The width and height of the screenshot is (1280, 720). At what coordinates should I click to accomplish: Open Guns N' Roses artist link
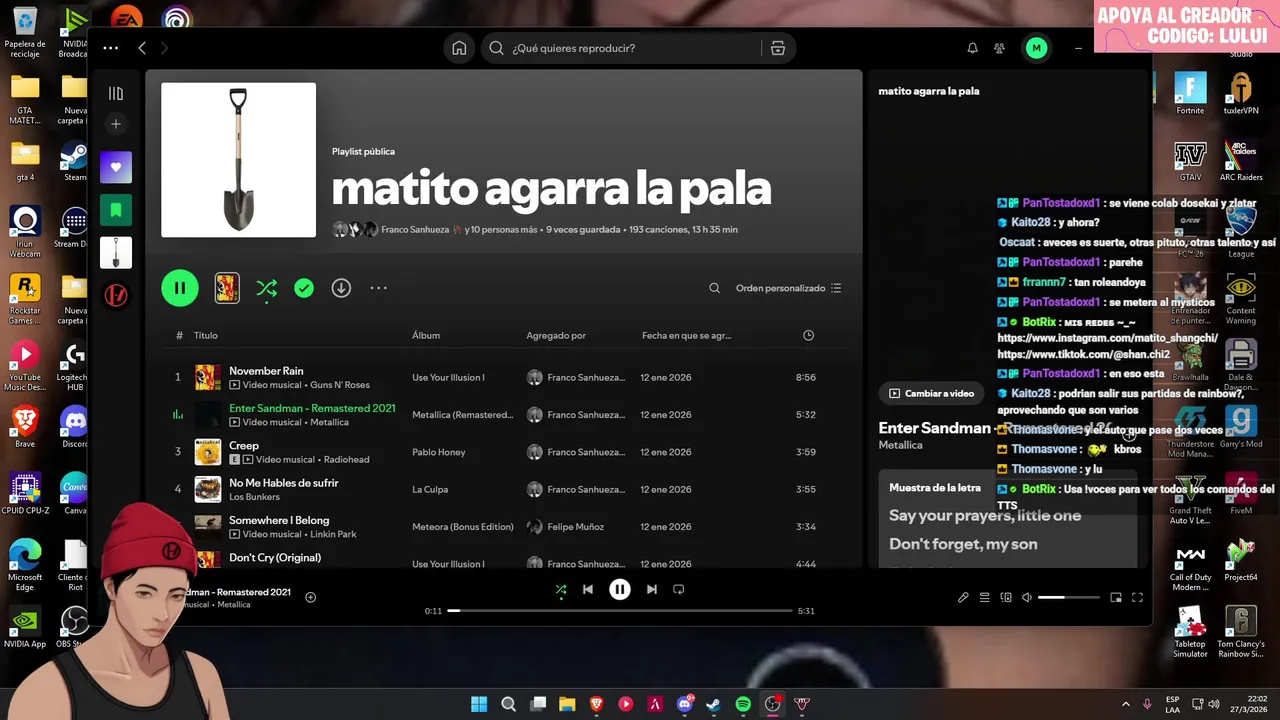[340, 385]
